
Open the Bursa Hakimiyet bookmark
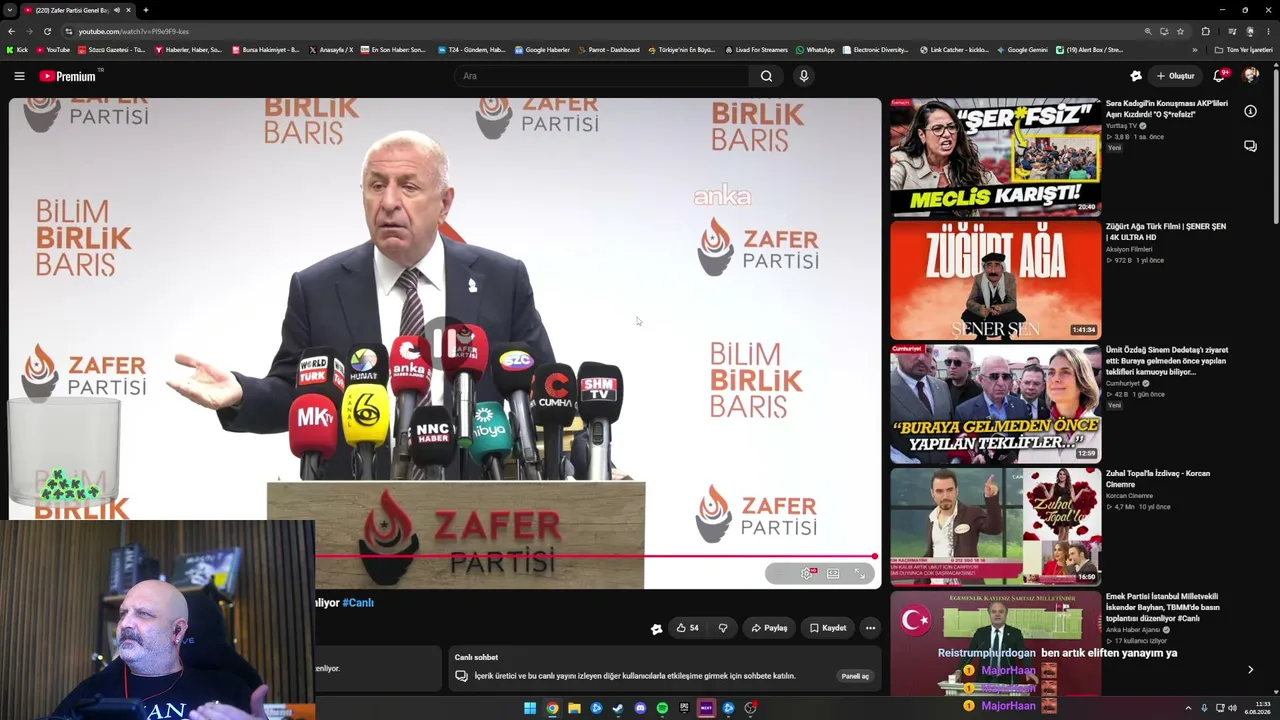(x=265, y=50)
